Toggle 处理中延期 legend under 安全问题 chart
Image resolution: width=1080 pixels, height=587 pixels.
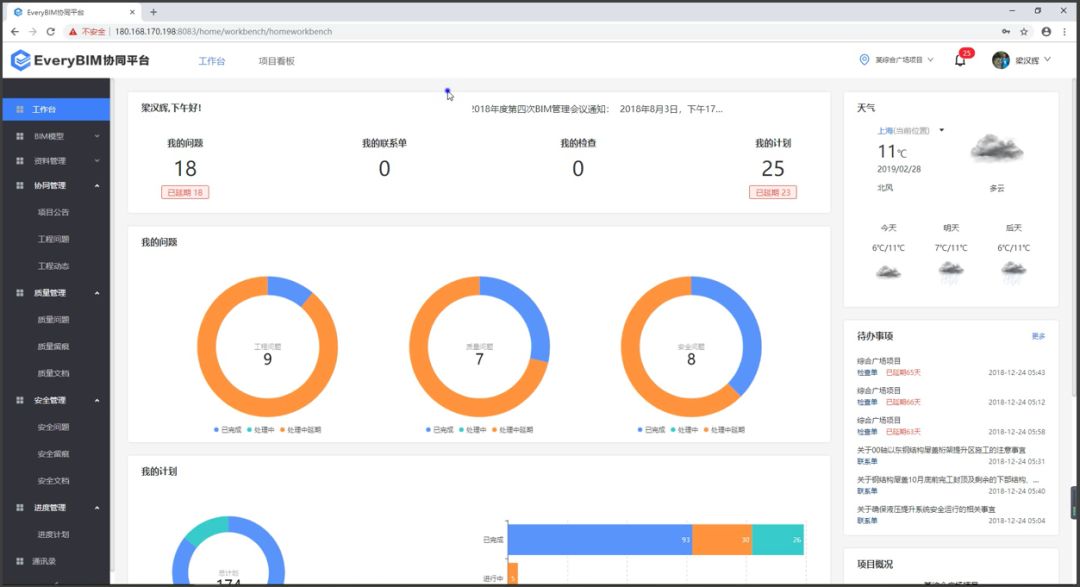pyautogui.click(x=724, y=430)
